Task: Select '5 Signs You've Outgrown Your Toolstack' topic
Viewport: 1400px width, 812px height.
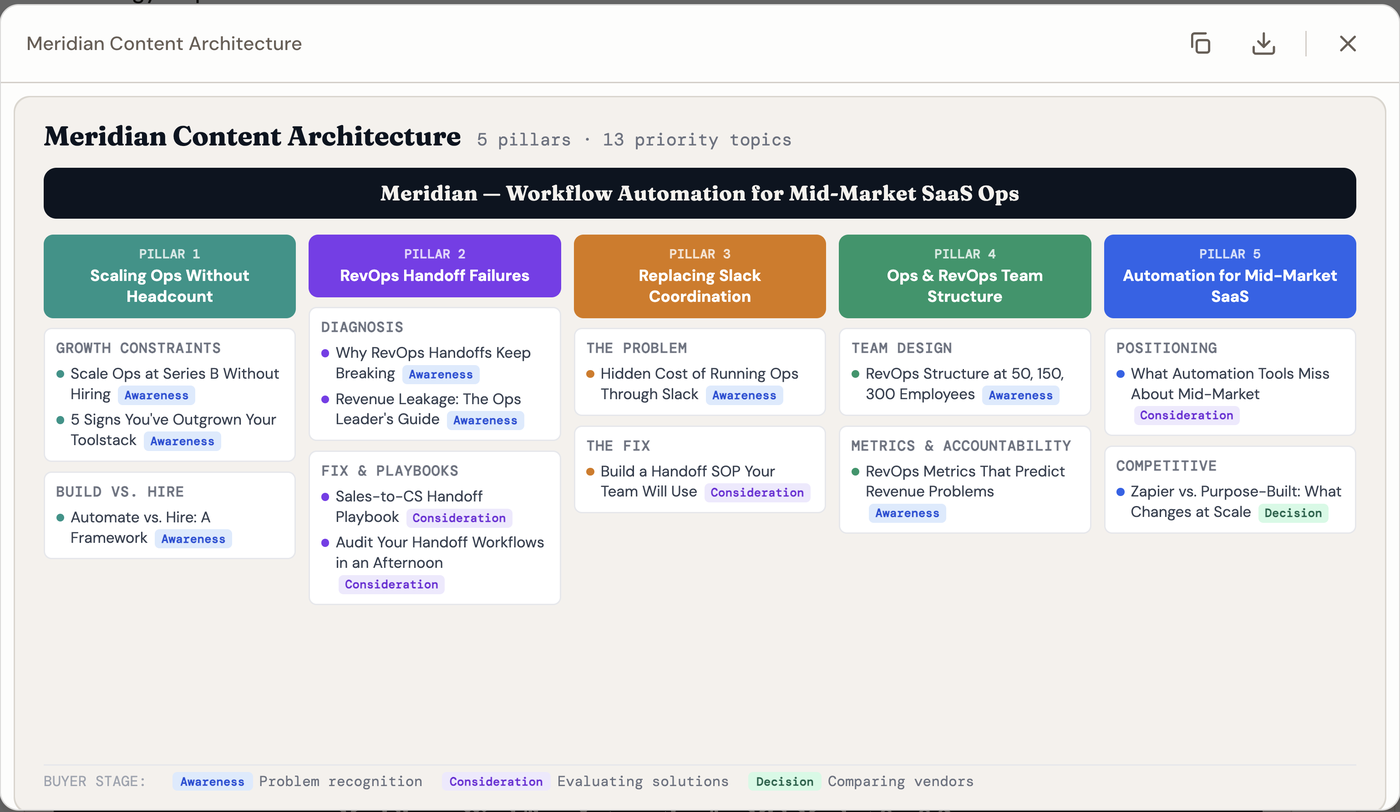Action: point(172,430)
